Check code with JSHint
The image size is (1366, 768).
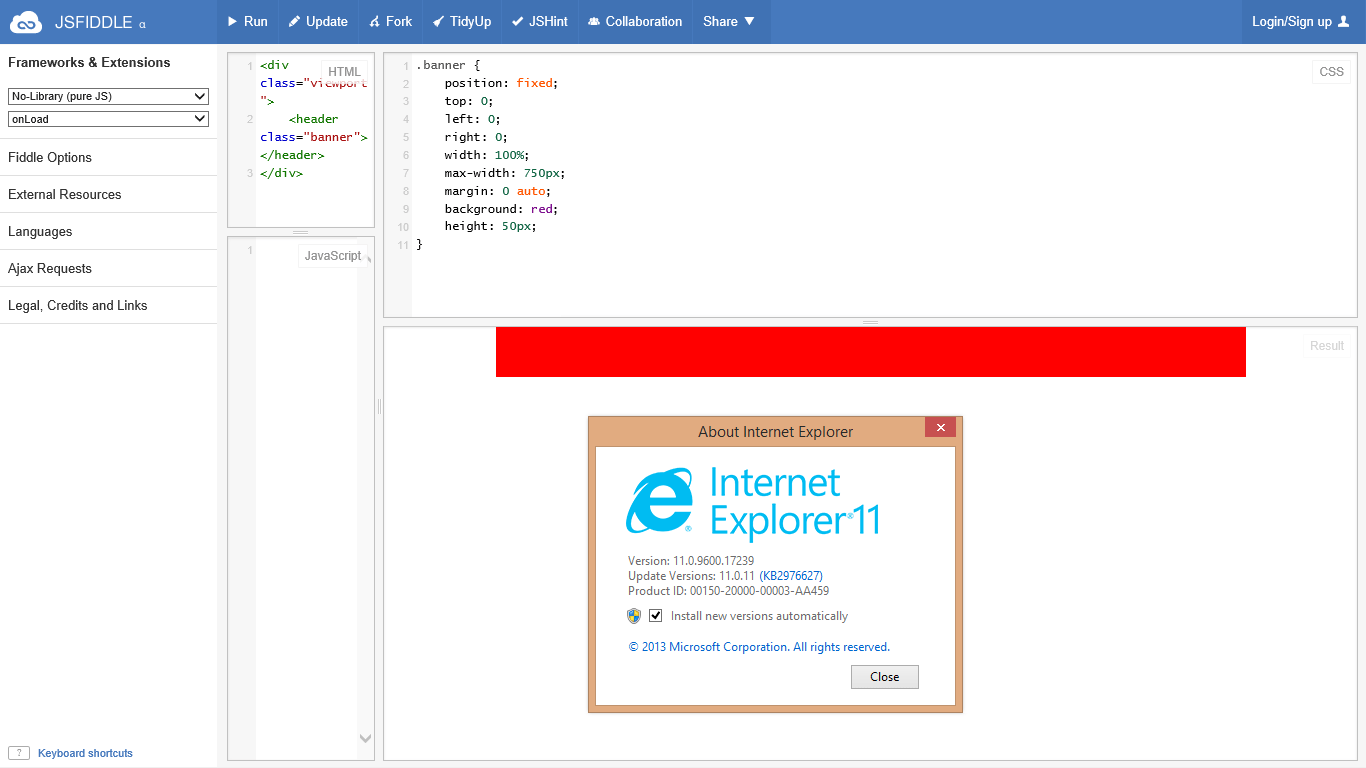539,21
